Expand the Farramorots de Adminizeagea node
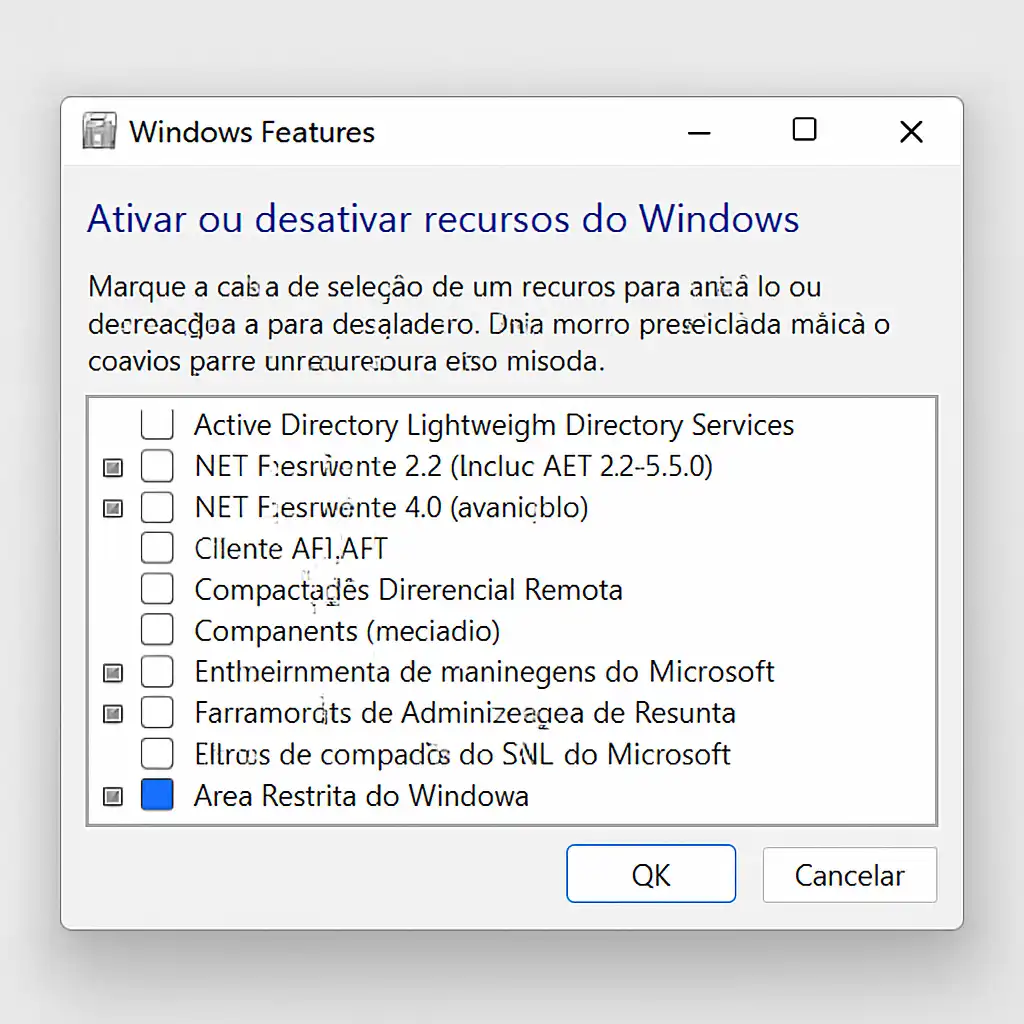This screenshot has height=1024, width=1024. (114, 713)
